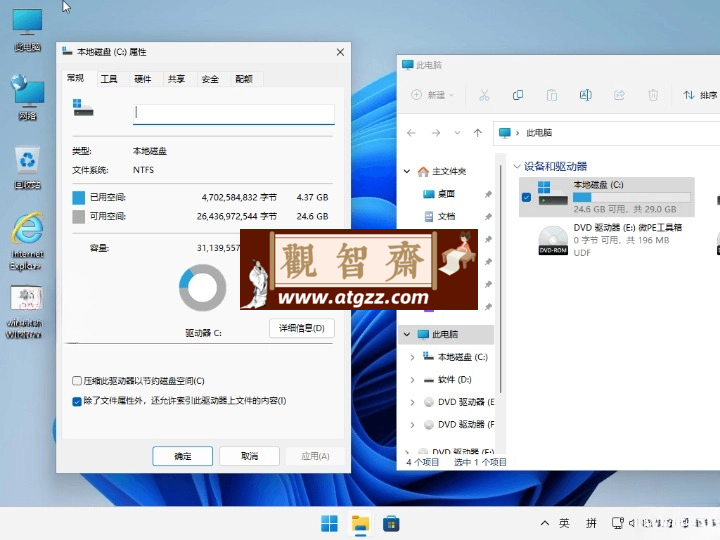The height and width of the screenshot is (540, 720).
Task: Collapse the 此电脑 tree node
Action: [x=407, y=334]
